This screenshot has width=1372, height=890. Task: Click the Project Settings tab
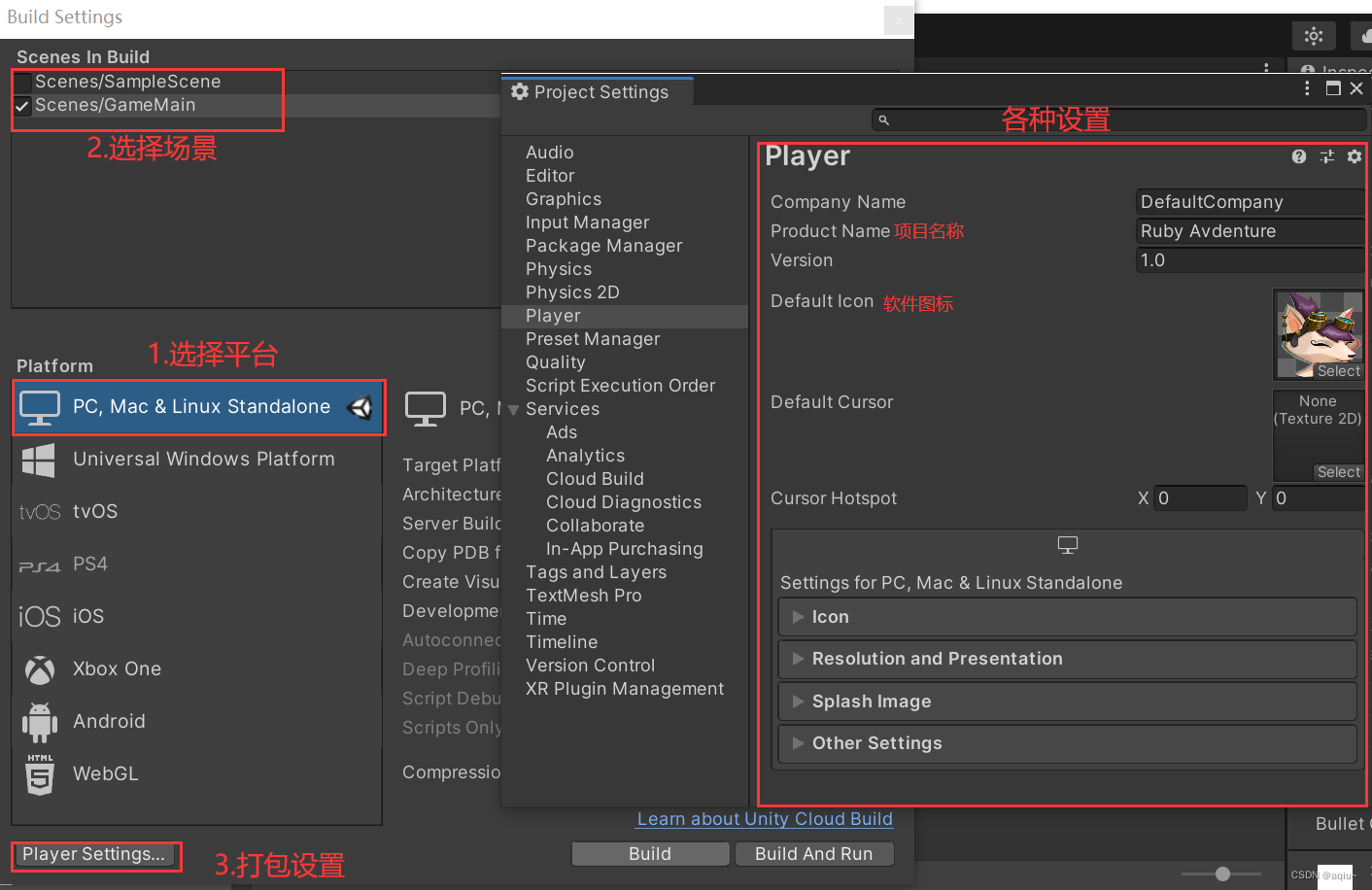point(598,92)
